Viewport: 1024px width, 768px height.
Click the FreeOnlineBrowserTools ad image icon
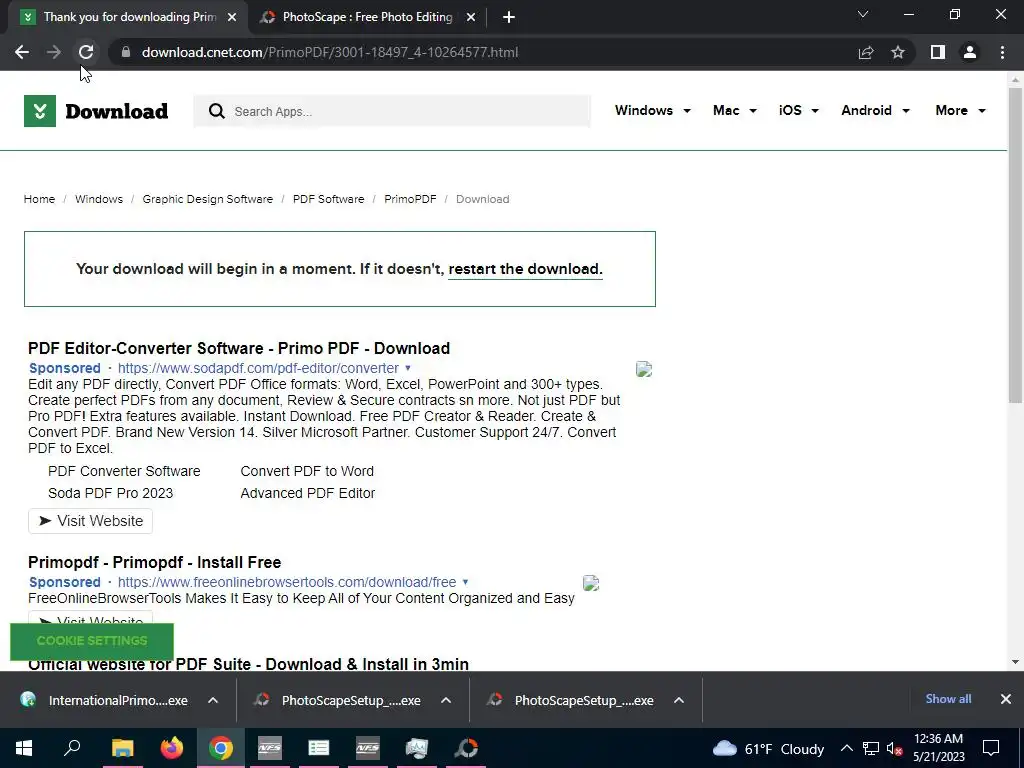[x=591, y=583]
